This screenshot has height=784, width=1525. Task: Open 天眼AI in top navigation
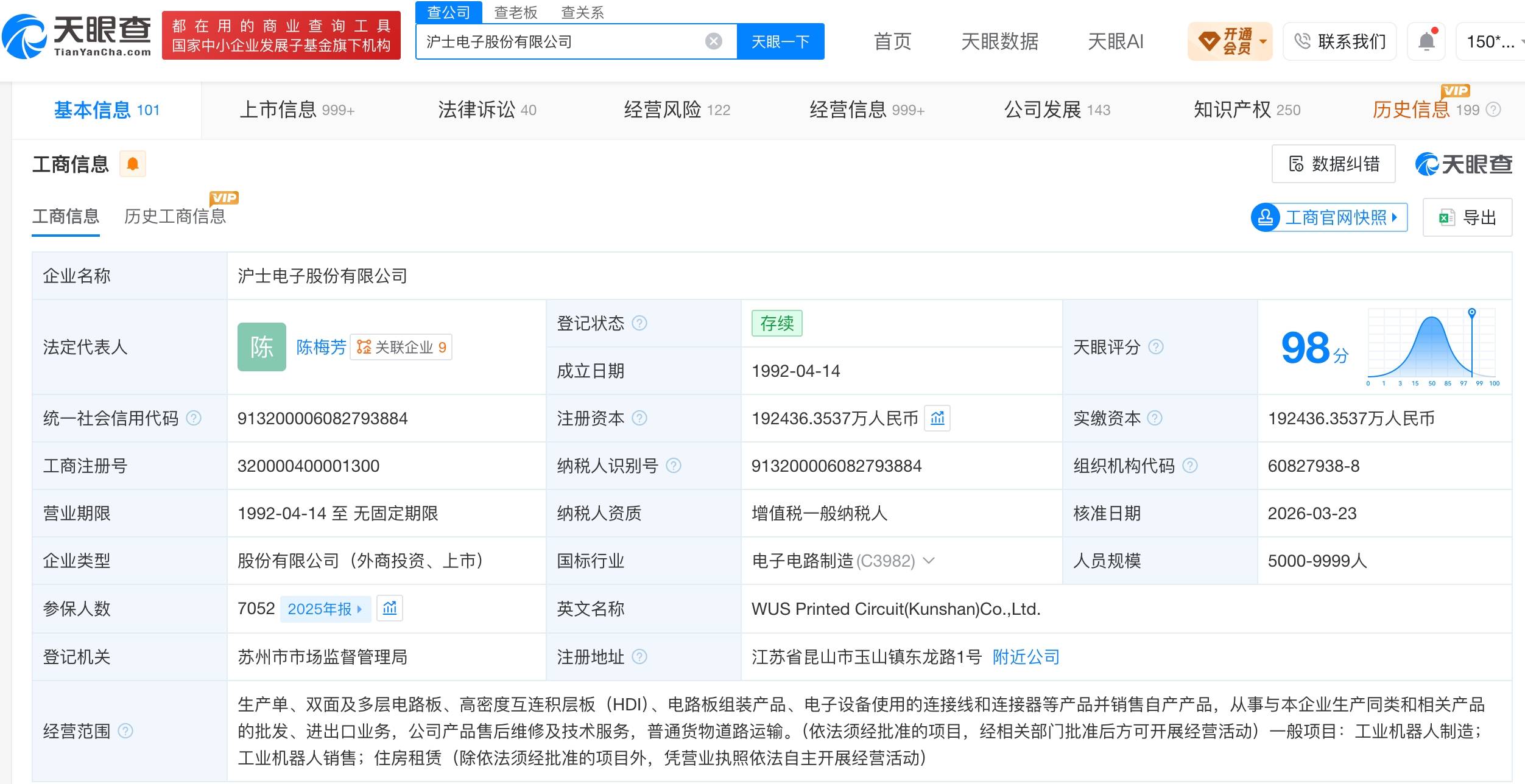tap(1115, 41)
